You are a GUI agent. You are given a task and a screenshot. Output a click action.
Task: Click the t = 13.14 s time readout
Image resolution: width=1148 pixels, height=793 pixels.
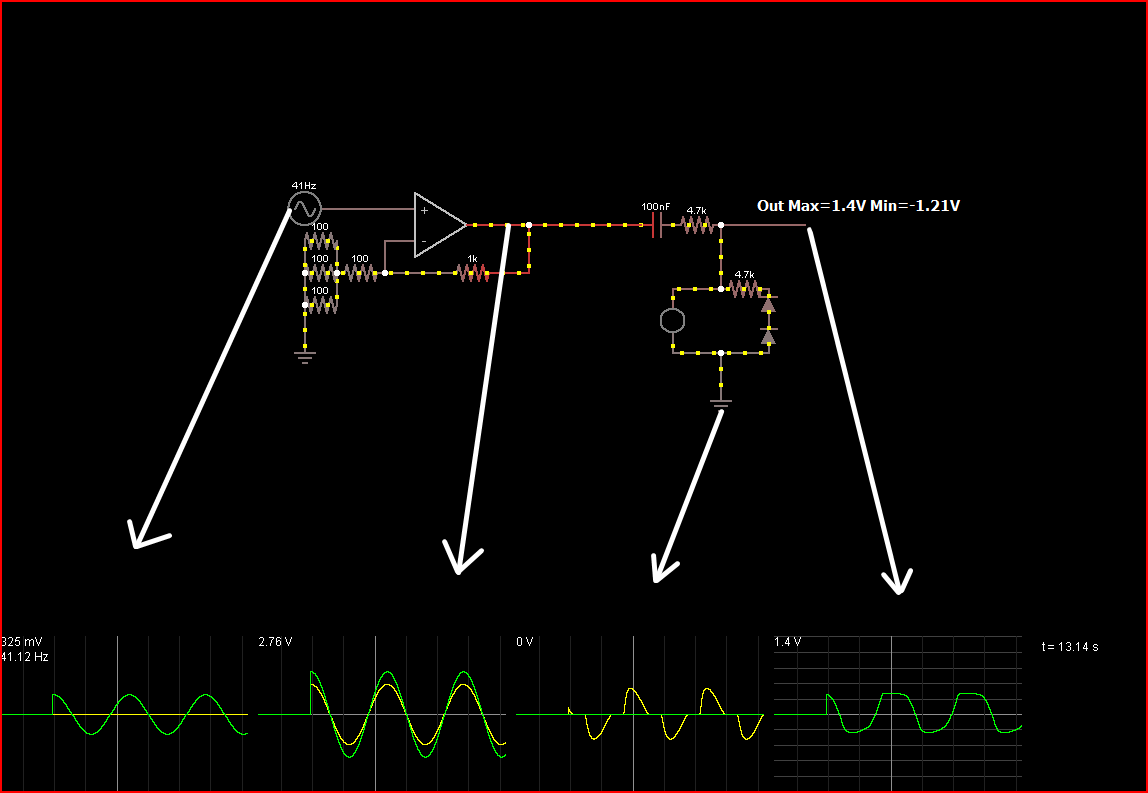[1070, 647]
